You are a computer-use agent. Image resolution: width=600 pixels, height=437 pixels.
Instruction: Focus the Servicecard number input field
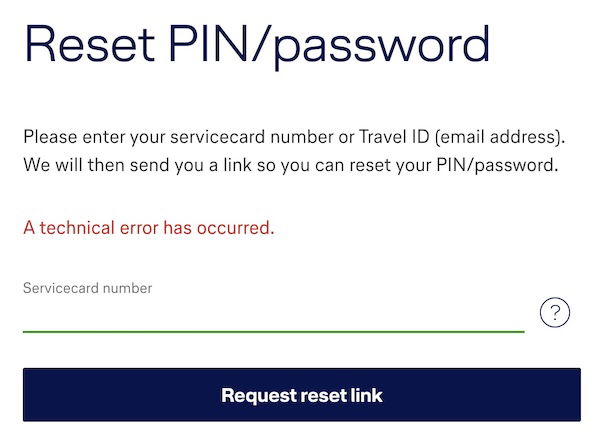(x=273, y=314)
